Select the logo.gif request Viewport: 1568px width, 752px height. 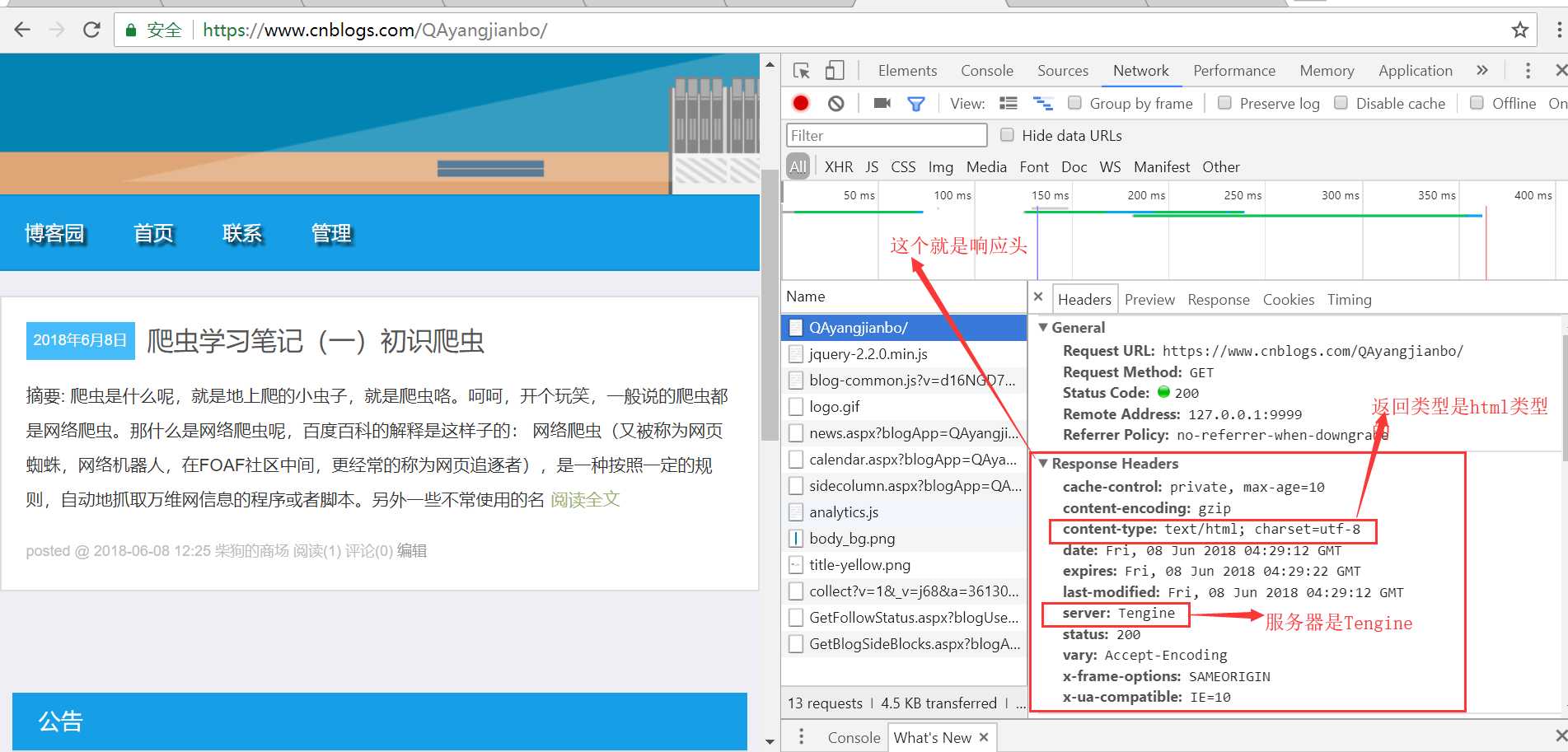pyautogui.click(x=904, y=407)
